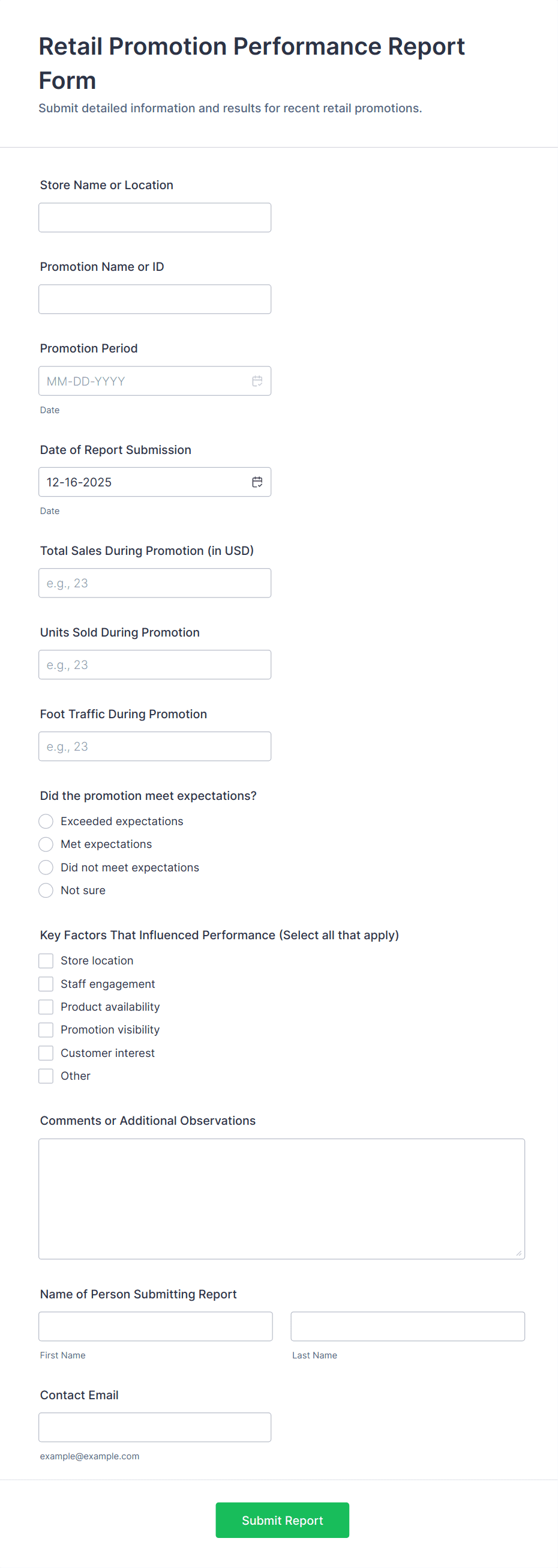Focus the First Name input field

click(155, 1327)
